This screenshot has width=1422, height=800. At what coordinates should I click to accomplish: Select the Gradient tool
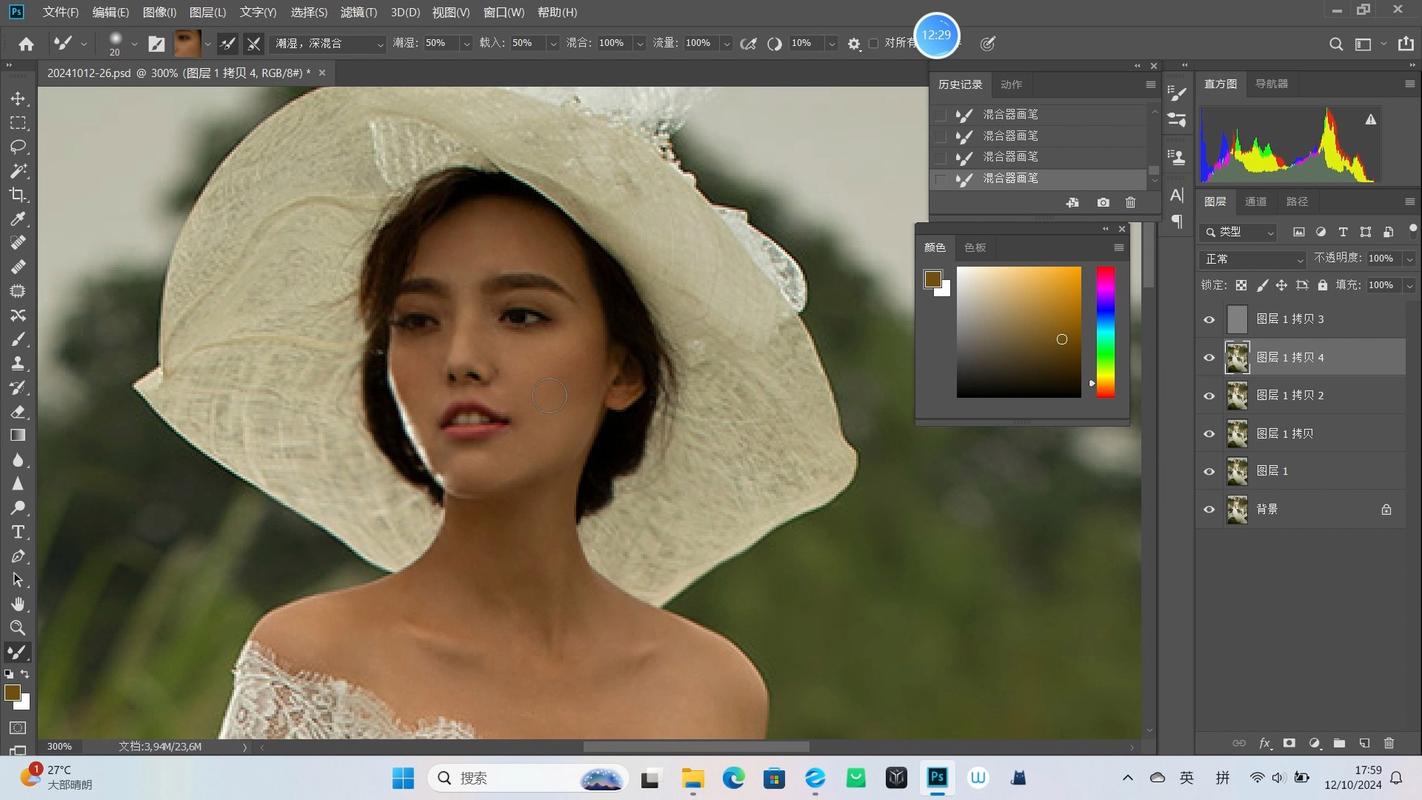(18, 436)
